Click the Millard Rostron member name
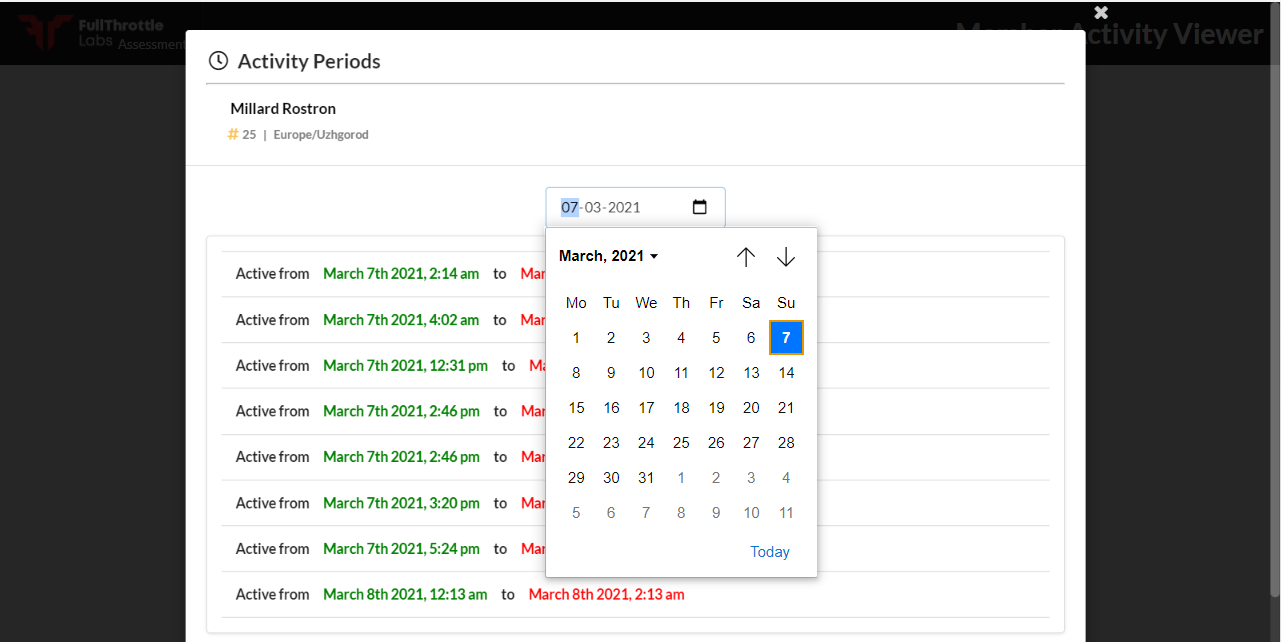The height and width of the screenshot is (642, 1281). point(283,109)
